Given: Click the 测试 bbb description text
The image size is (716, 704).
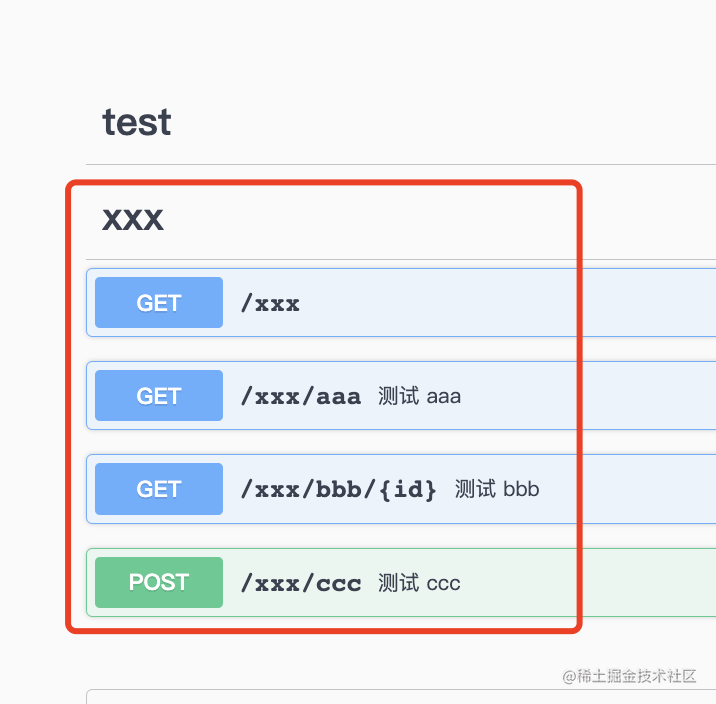Looking at the screenshot, I should (497, 489).
